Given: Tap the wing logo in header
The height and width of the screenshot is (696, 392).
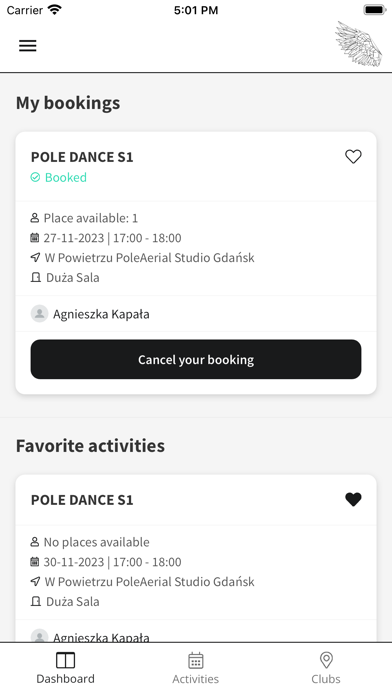Looking at the screenshot, I should [x=358, y=44].
